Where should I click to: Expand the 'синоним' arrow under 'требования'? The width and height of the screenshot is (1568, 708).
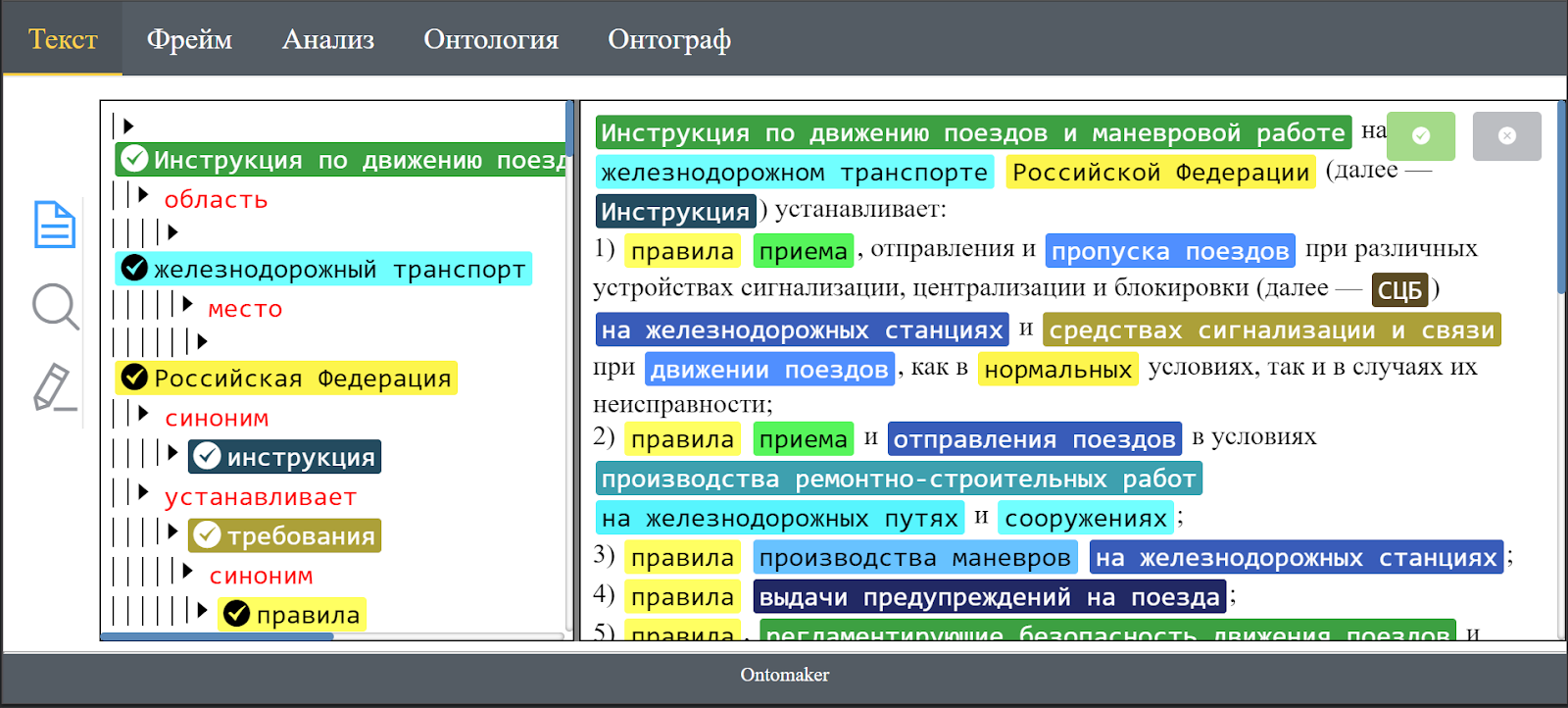coord(187,571)
